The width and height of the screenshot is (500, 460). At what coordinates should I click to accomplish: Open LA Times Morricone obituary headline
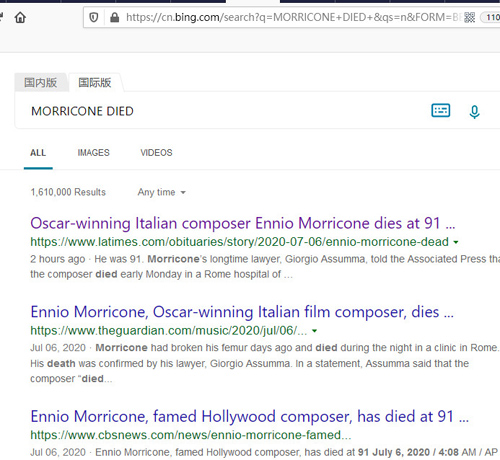click(x=243, y=223)
